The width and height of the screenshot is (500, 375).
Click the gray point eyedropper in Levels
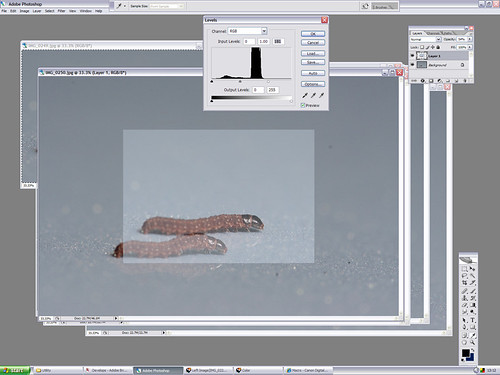coord(313,95)
